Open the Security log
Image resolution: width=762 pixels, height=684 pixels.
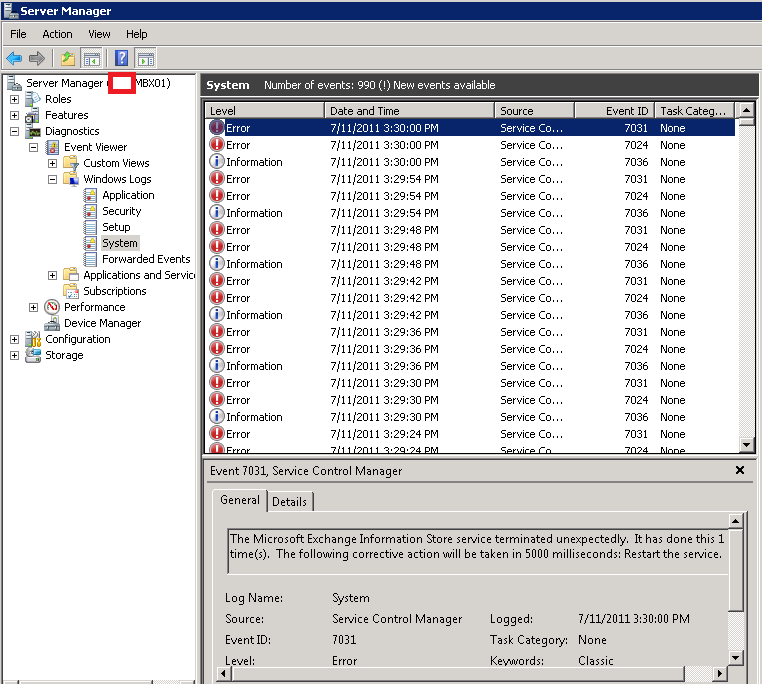click(x=121, y=211)
